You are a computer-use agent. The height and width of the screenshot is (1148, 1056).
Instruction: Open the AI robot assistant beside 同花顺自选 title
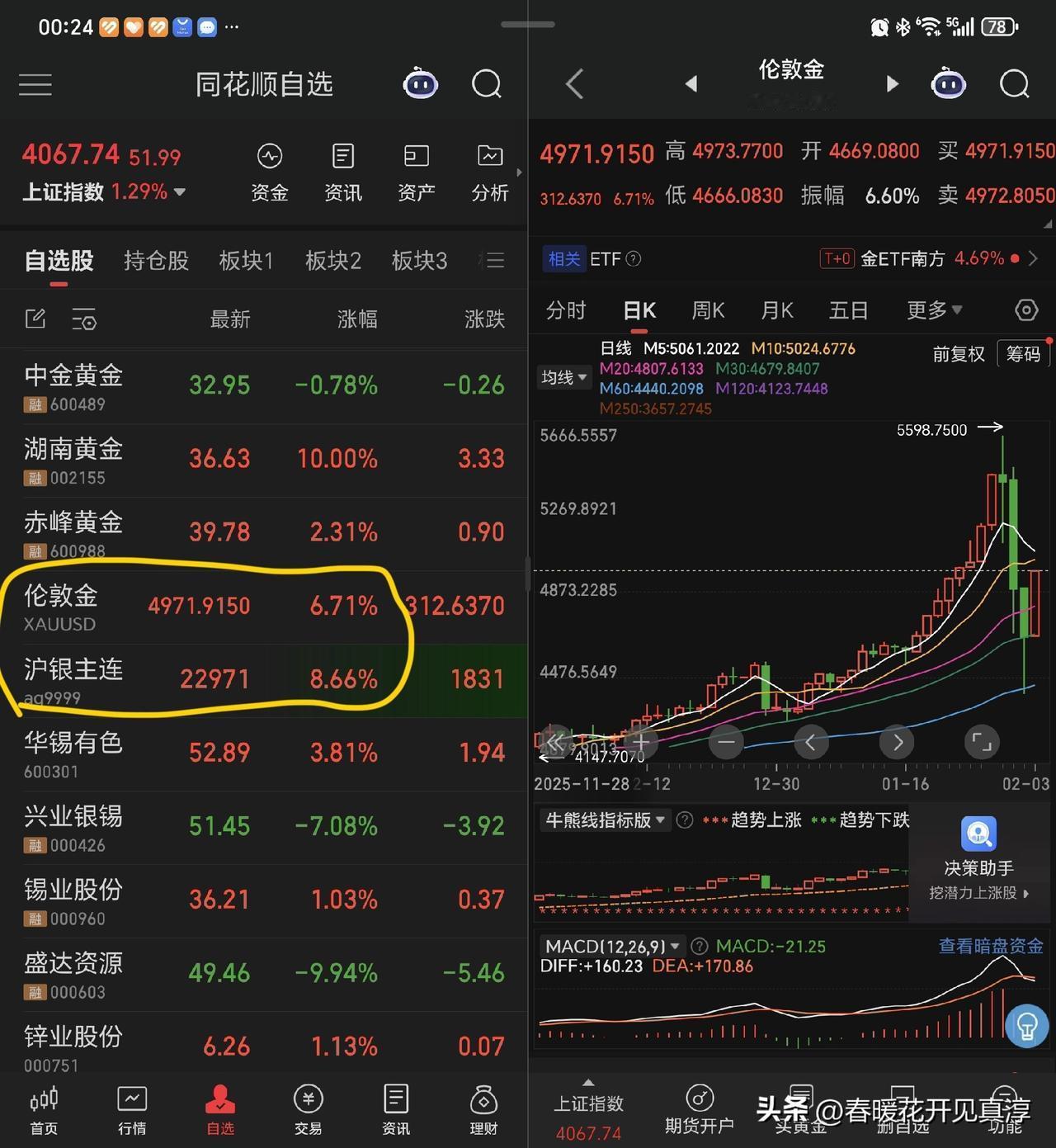pos(420,83)
